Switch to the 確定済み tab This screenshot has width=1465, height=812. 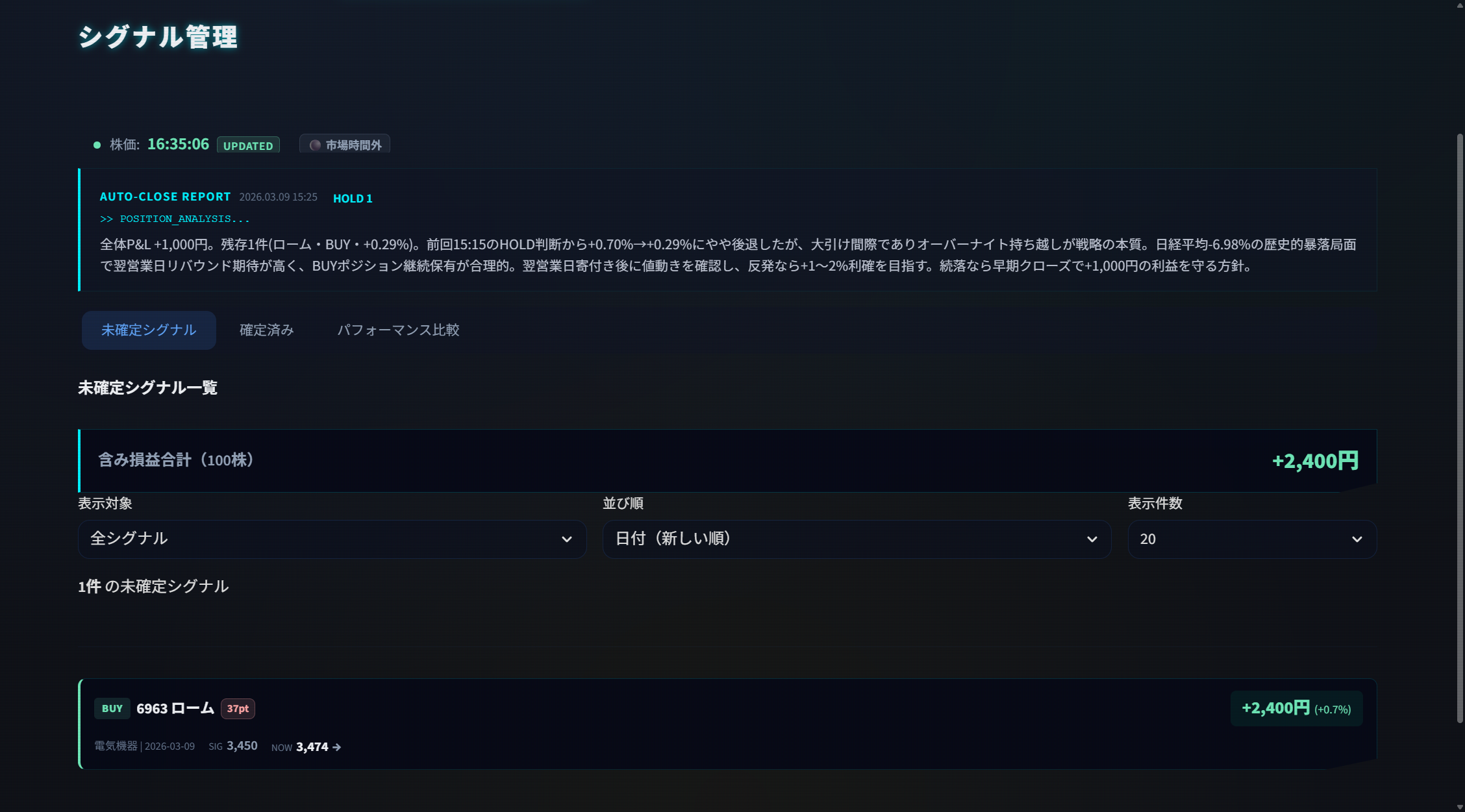pos(266,330)
